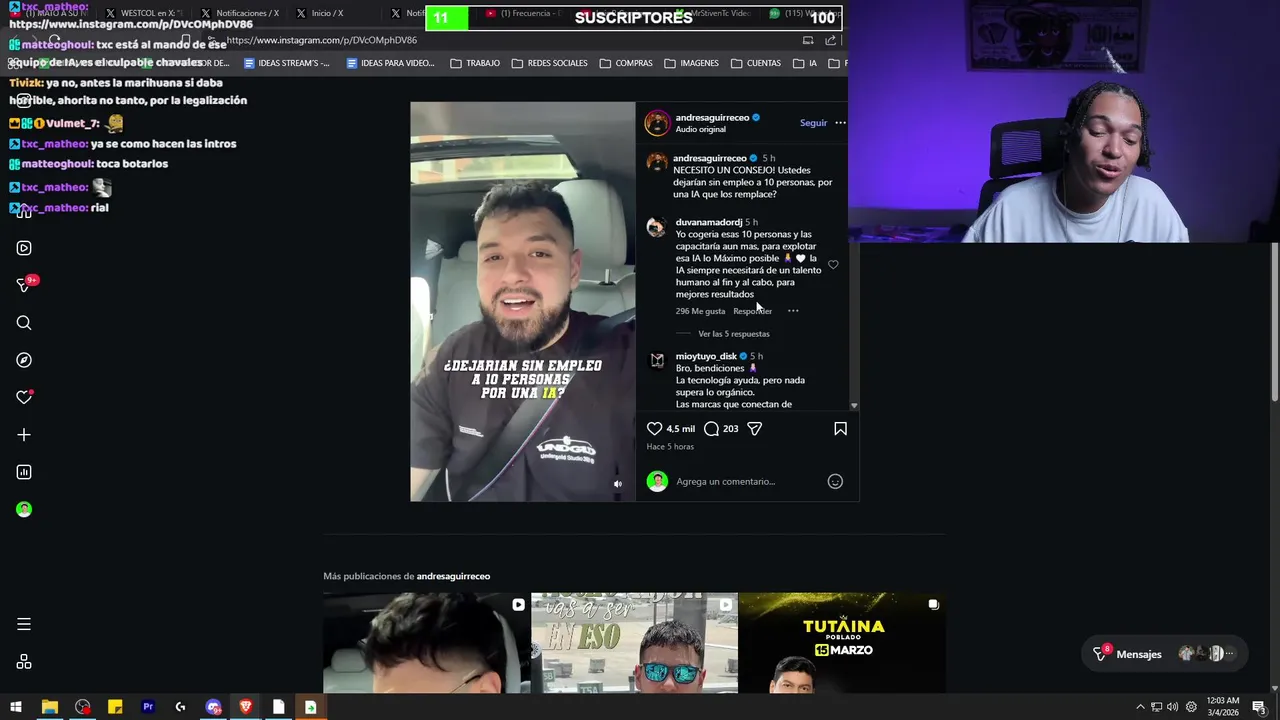
Task: Open mioytuyo_disk's profile name
Action: click(x=706, y=356)
